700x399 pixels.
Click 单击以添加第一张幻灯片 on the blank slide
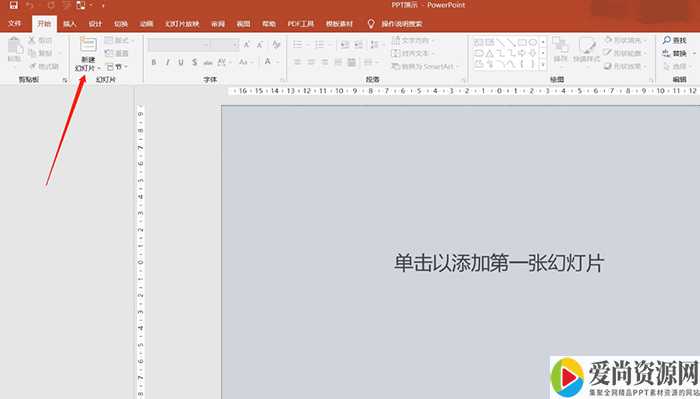tap(499, 263)
